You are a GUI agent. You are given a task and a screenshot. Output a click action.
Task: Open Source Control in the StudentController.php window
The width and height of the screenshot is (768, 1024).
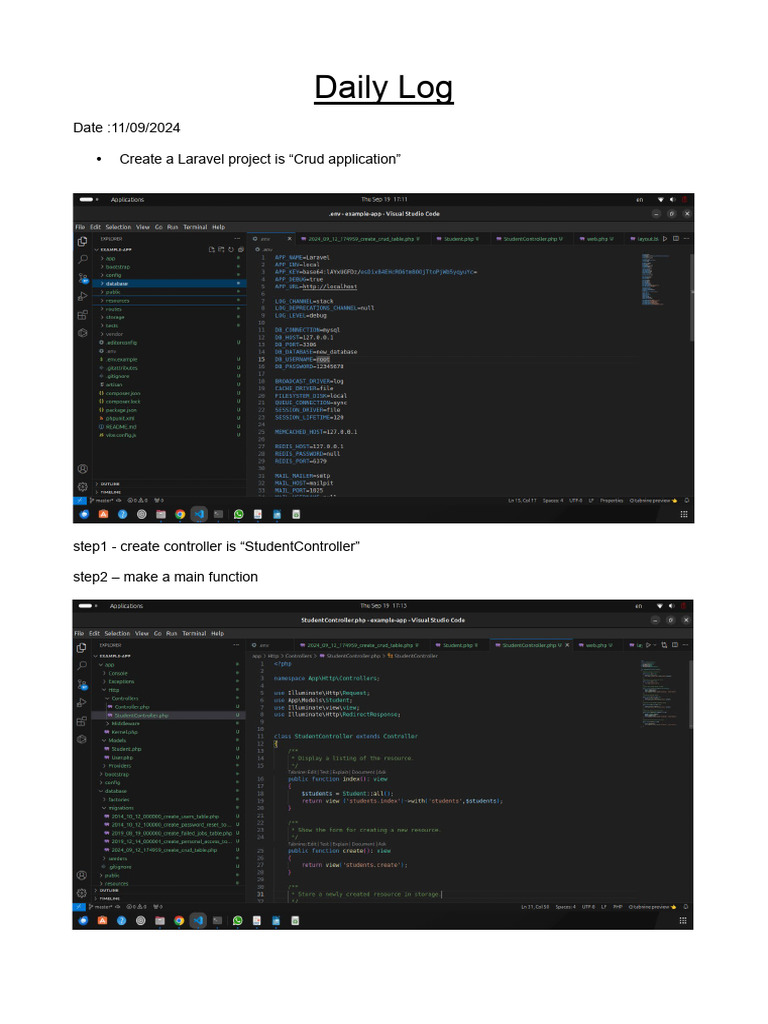82,684
